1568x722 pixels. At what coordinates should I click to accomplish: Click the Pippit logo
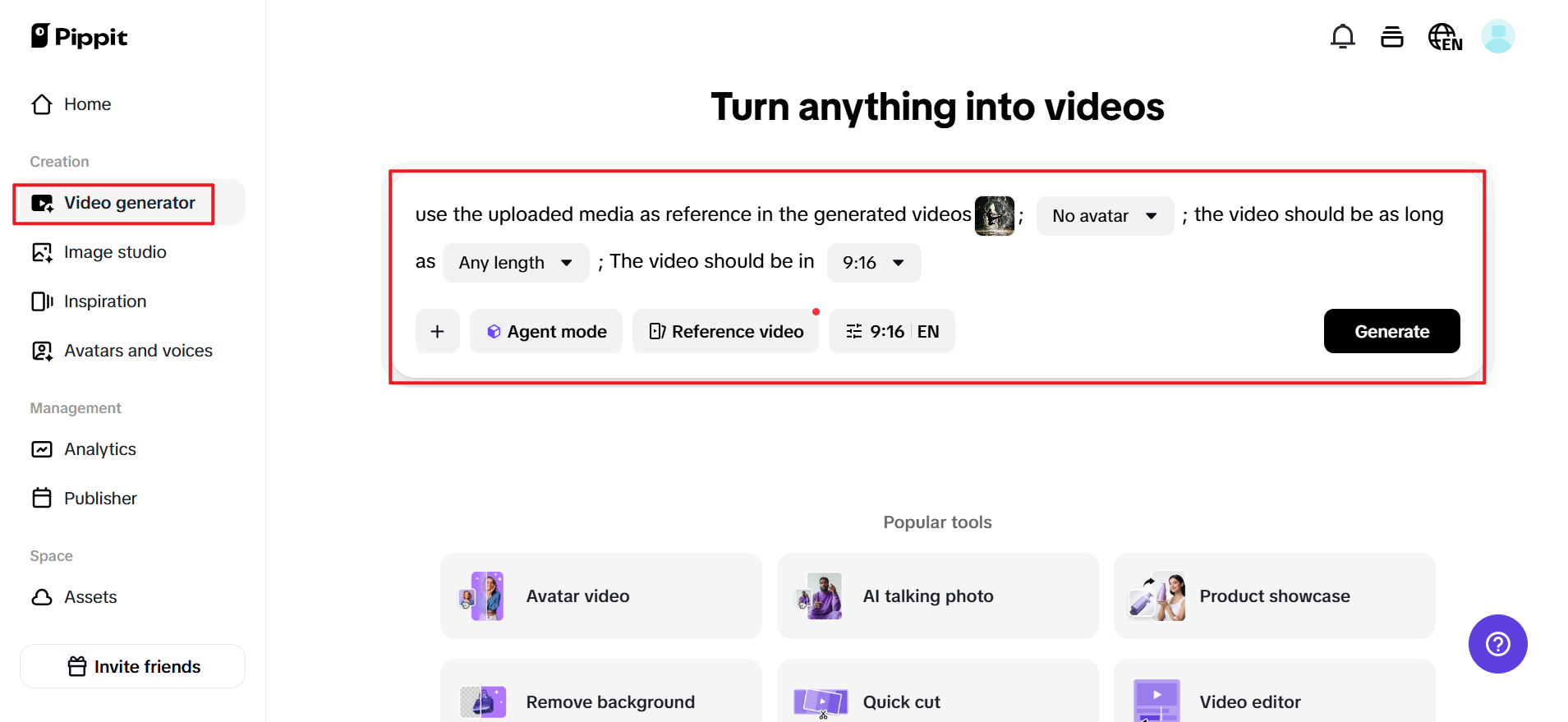[79, 36]
